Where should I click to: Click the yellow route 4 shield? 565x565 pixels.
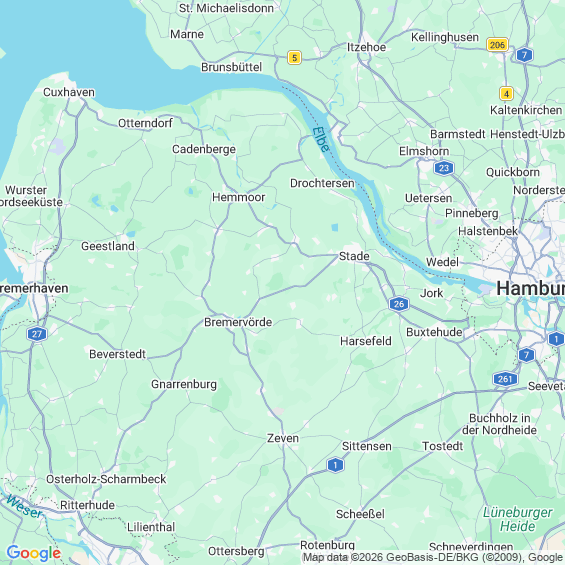506,94
